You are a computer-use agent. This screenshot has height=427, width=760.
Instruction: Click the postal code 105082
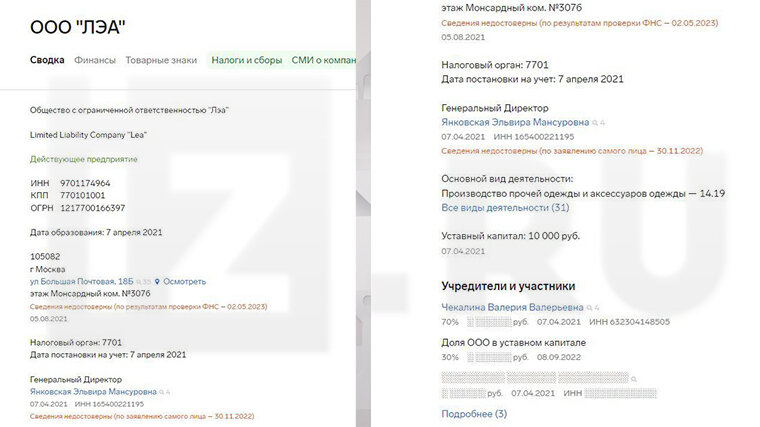pyautogui.click(x=45, y=256)
